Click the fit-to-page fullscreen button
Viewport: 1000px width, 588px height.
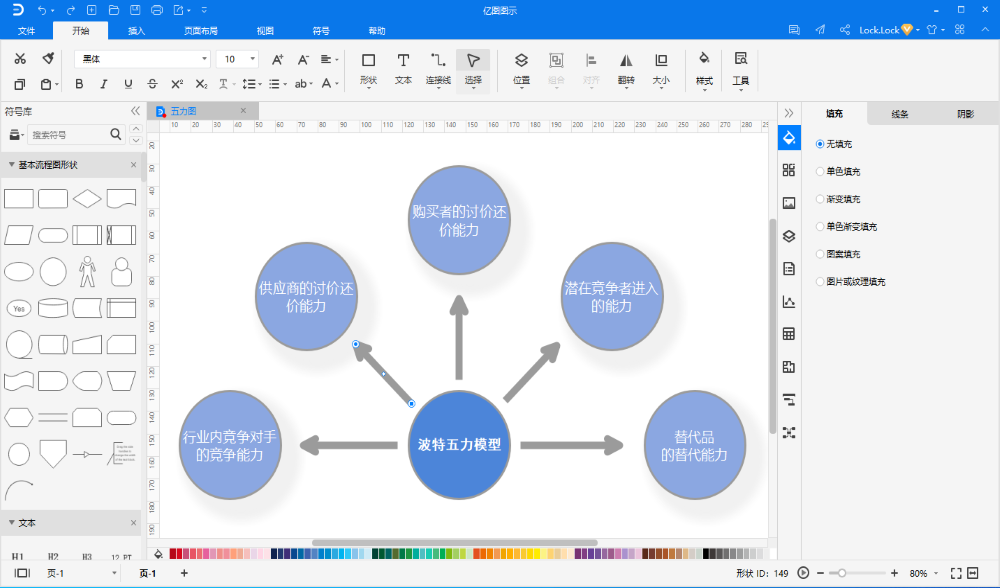click(x=956, y=573)
